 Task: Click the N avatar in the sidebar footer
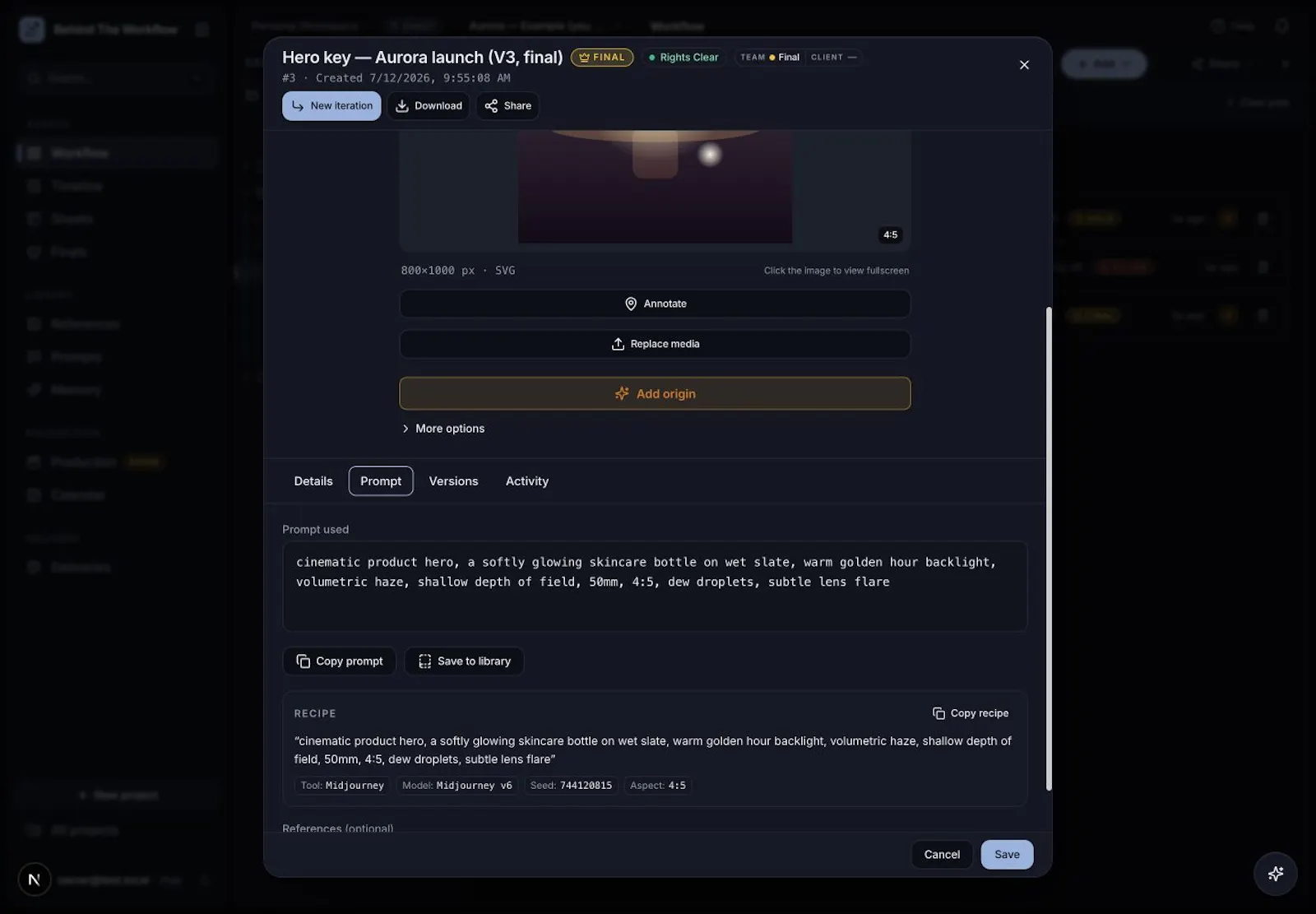[34, 879]
